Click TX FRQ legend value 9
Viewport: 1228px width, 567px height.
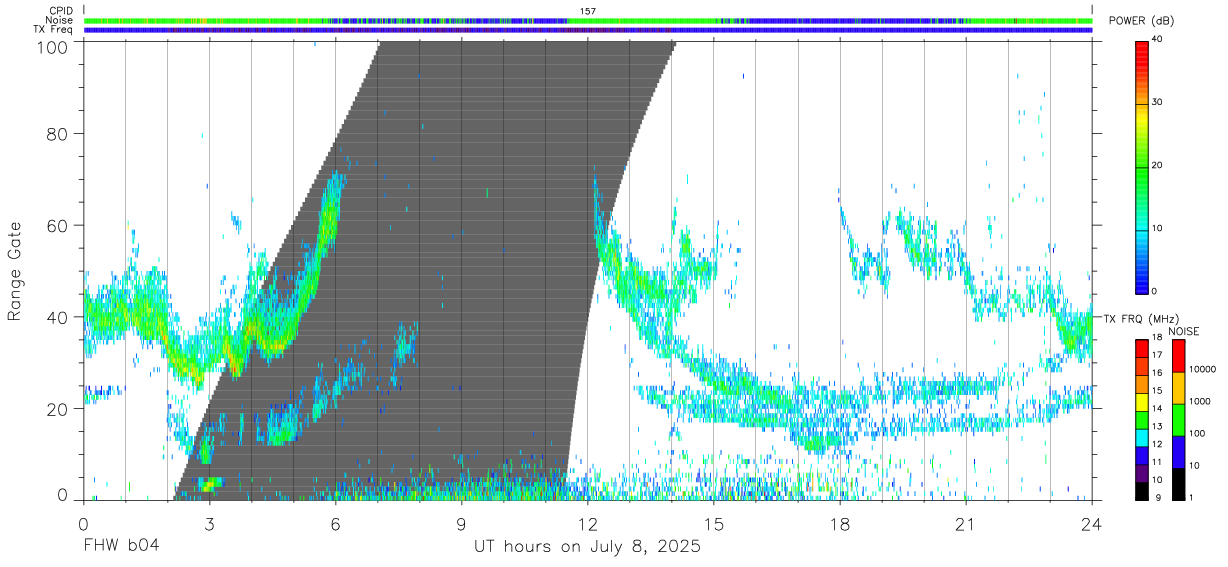(1158, 498)
